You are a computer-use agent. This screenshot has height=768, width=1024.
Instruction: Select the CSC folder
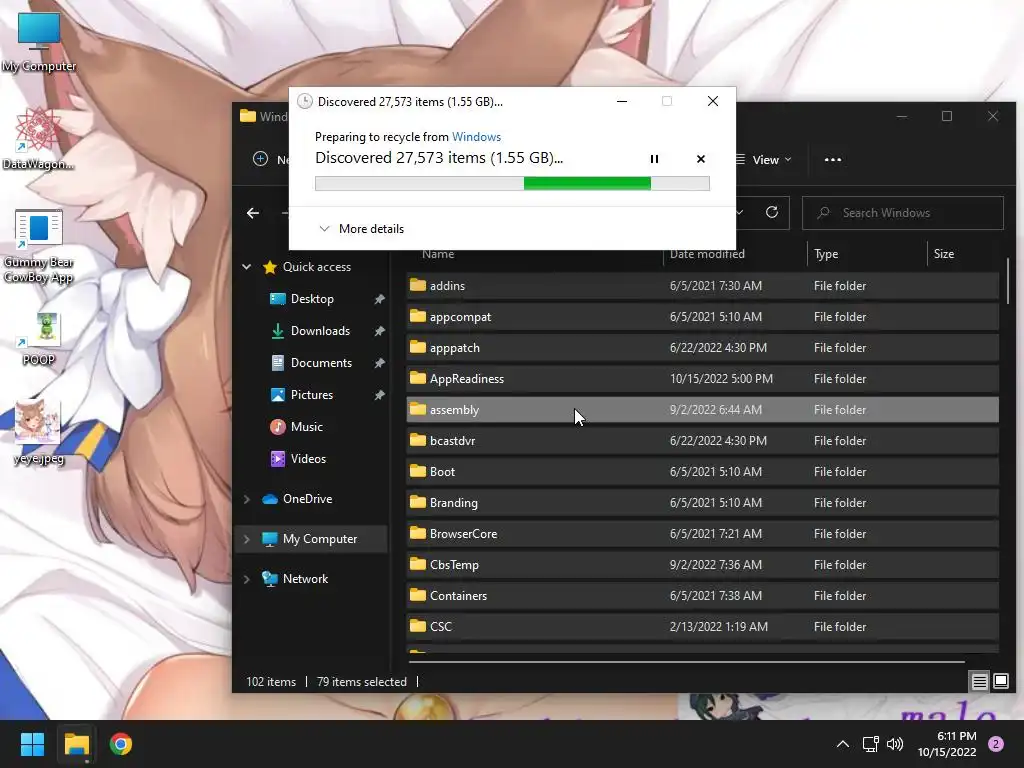(702, 627)
